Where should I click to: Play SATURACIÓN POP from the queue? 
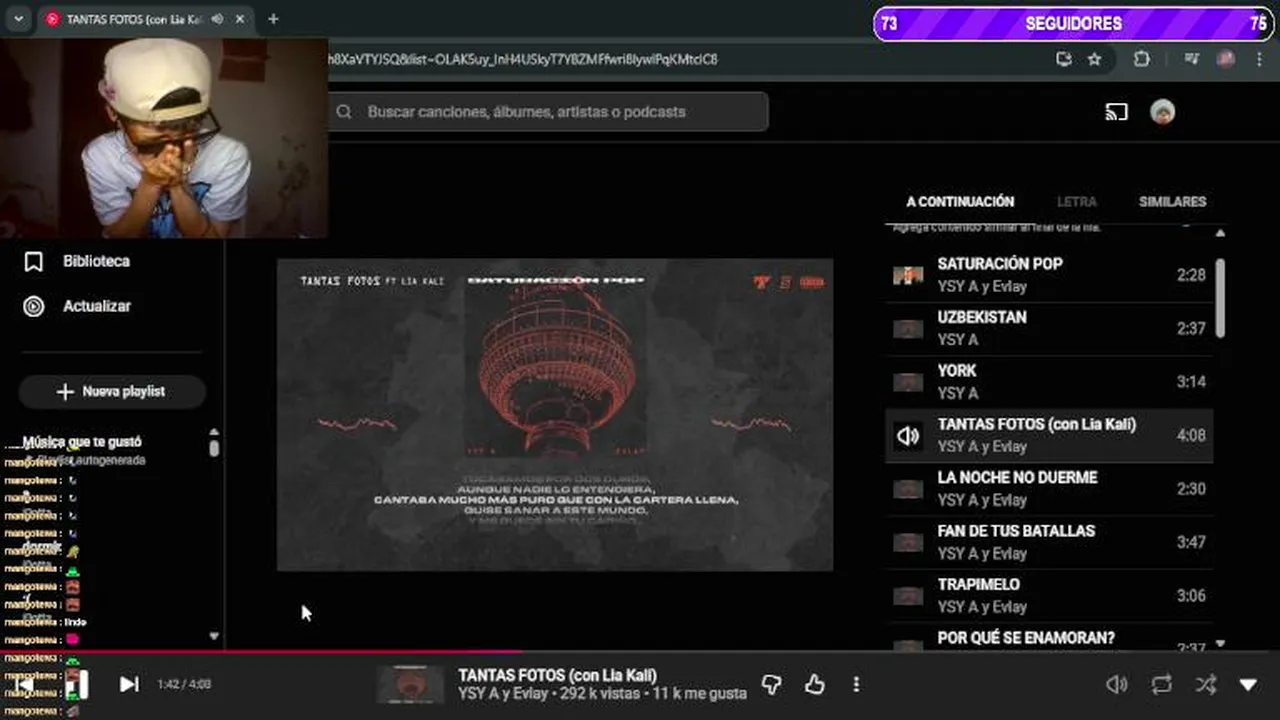tap(1049, 275)
